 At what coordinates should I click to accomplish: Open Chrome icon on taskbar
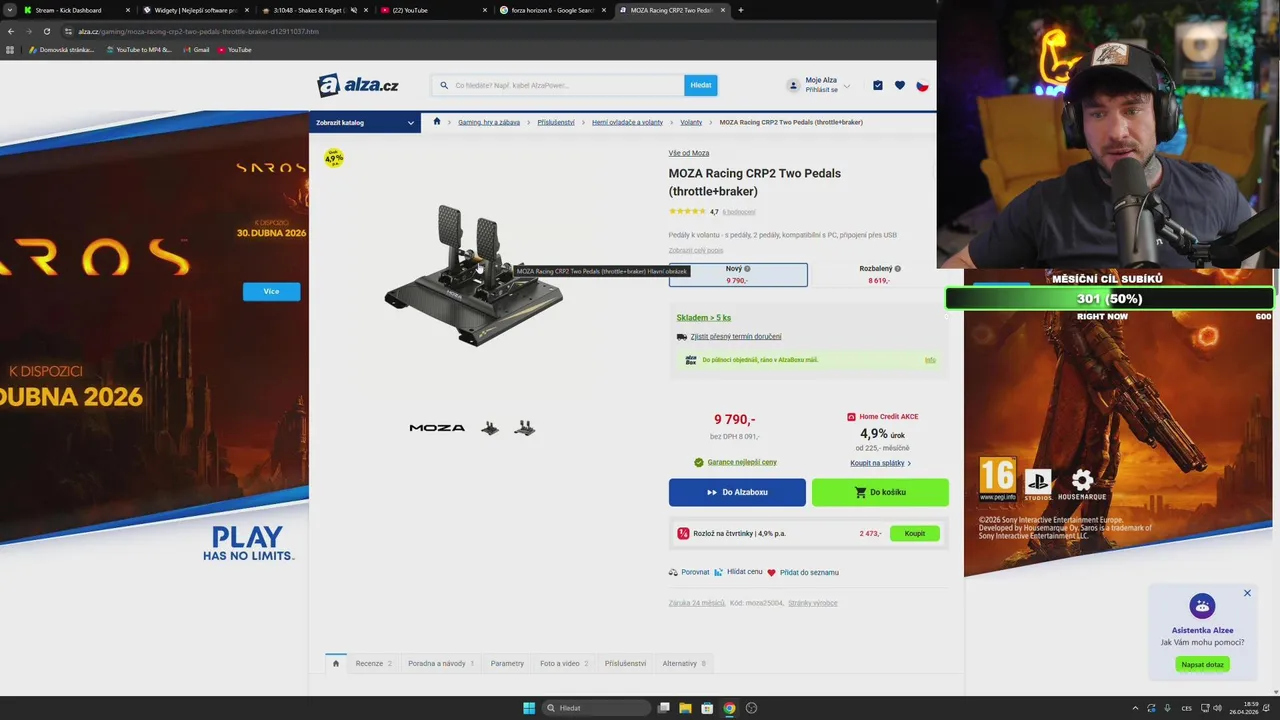[x=729, y=708]
